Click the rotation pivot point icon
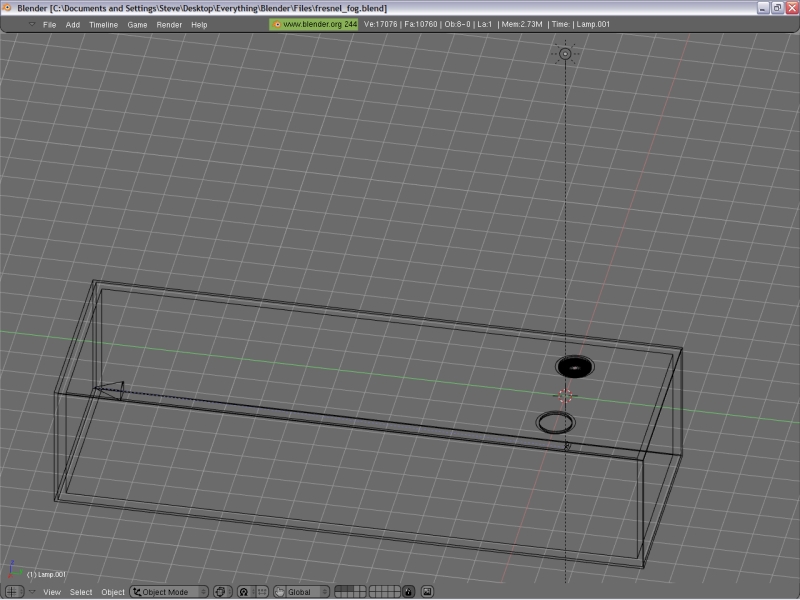 click(243, 592)
